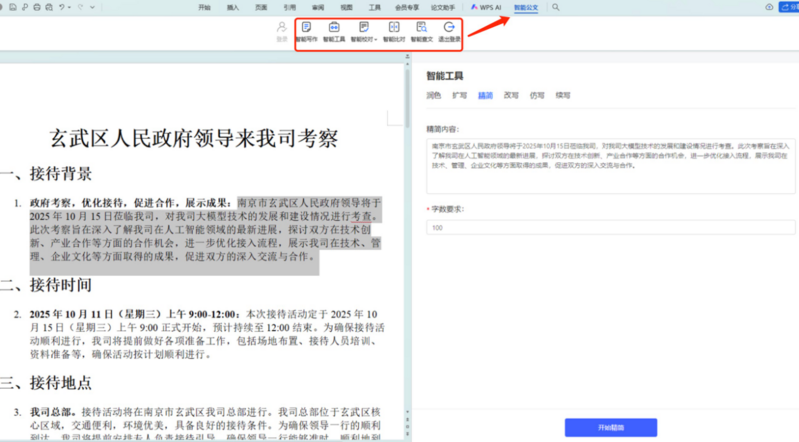Open the 智能查文 document search tool
Image resolution: width=799 pixels, height=442 pixels.
coord(422,31)
